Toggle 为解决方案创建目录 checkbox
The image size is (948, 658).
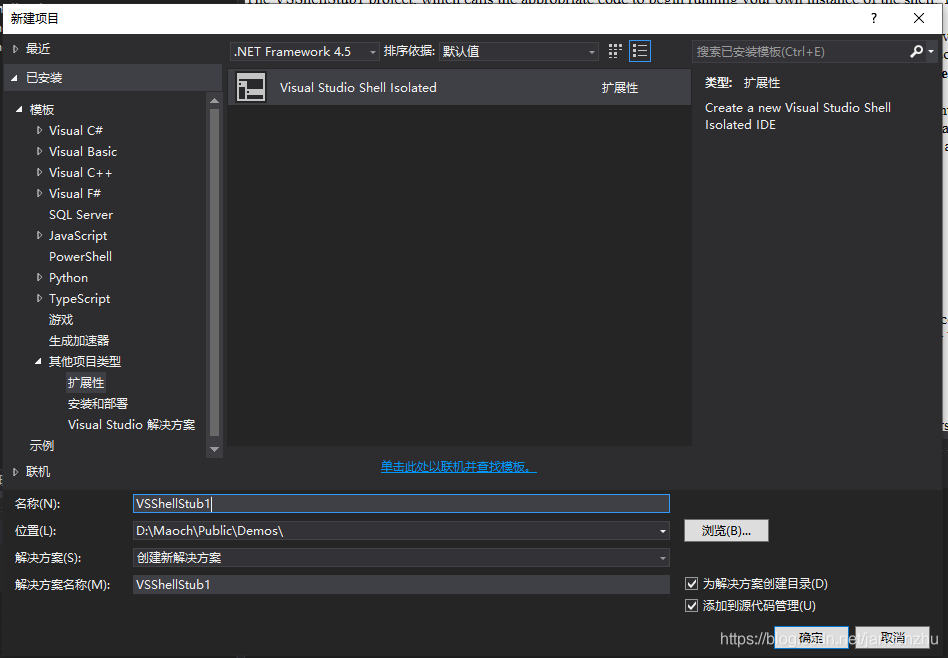coord(692,584)
